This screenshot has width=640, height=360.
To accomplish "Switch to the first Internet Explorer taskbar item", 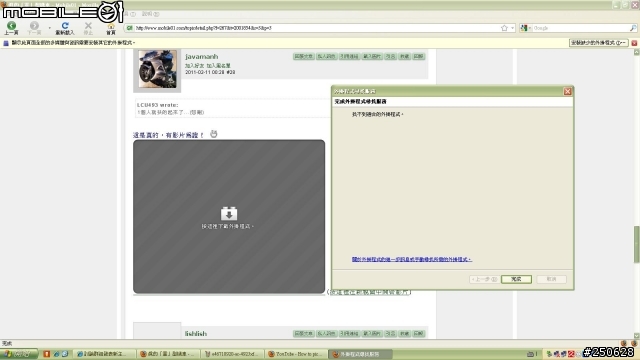I will click(105, 354).
